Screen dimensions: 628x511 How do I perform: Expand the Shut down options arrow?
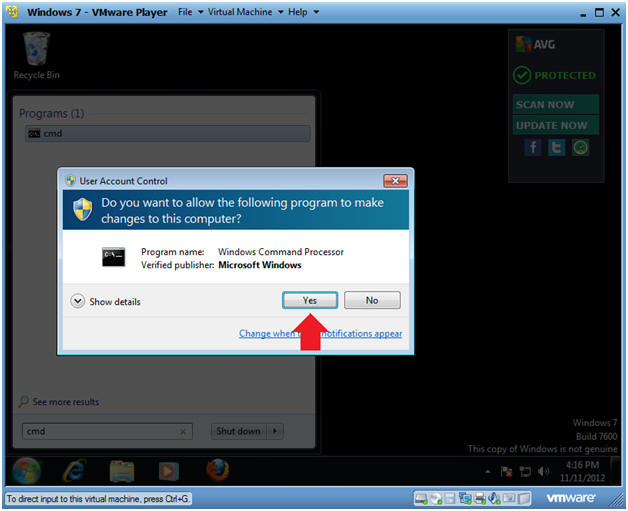coord(275,431)
